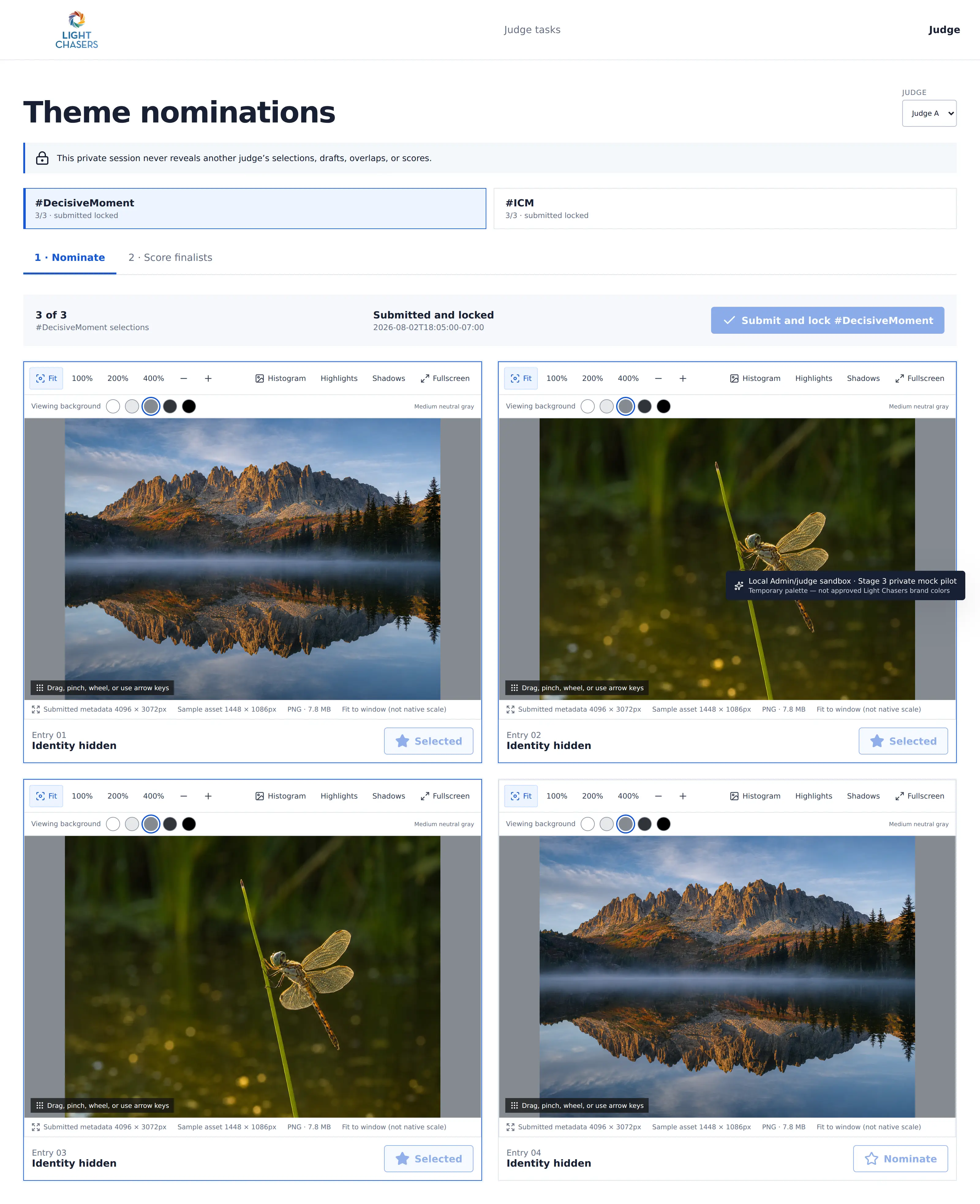Click Selected button for Entry 03
This screenshot has height=1204, width=980.
pyautogui.click(x=428, y=1158)
